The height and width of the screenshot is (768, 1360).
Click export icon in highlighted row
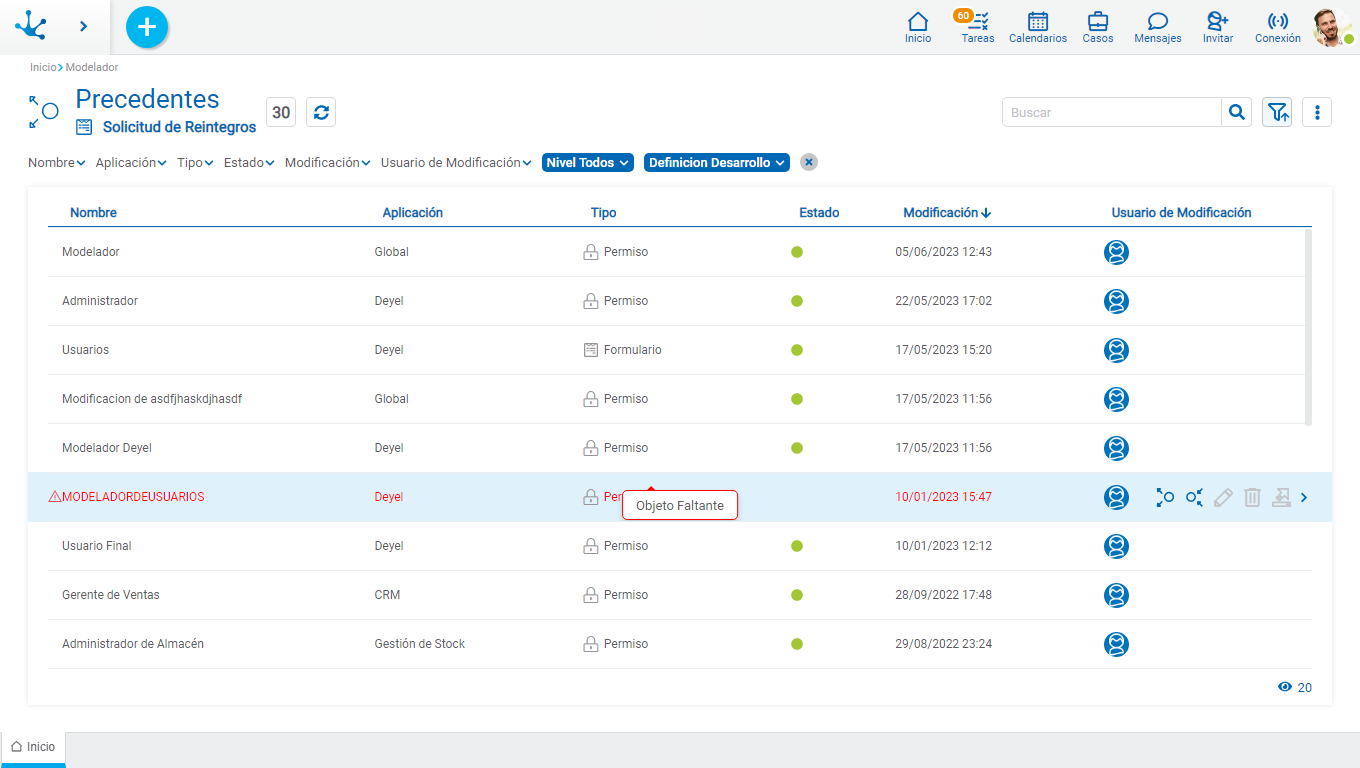point(1281,497)
